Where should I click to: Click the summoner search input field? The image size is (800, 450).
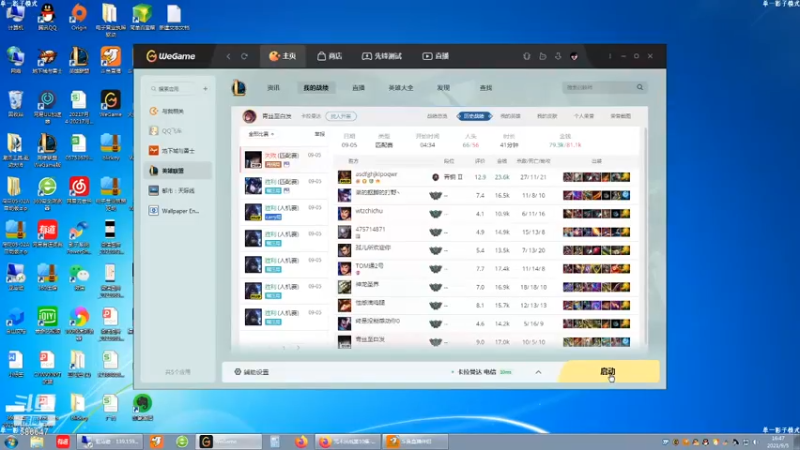coord(597,88)
